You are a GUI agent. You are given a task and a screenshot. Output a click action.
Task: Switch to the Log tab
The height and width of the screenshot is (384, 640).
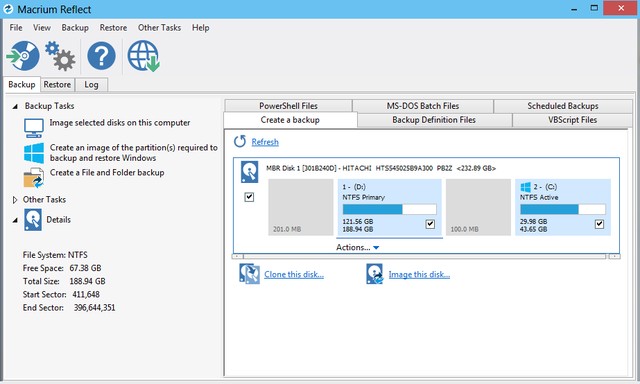point(91,84)
